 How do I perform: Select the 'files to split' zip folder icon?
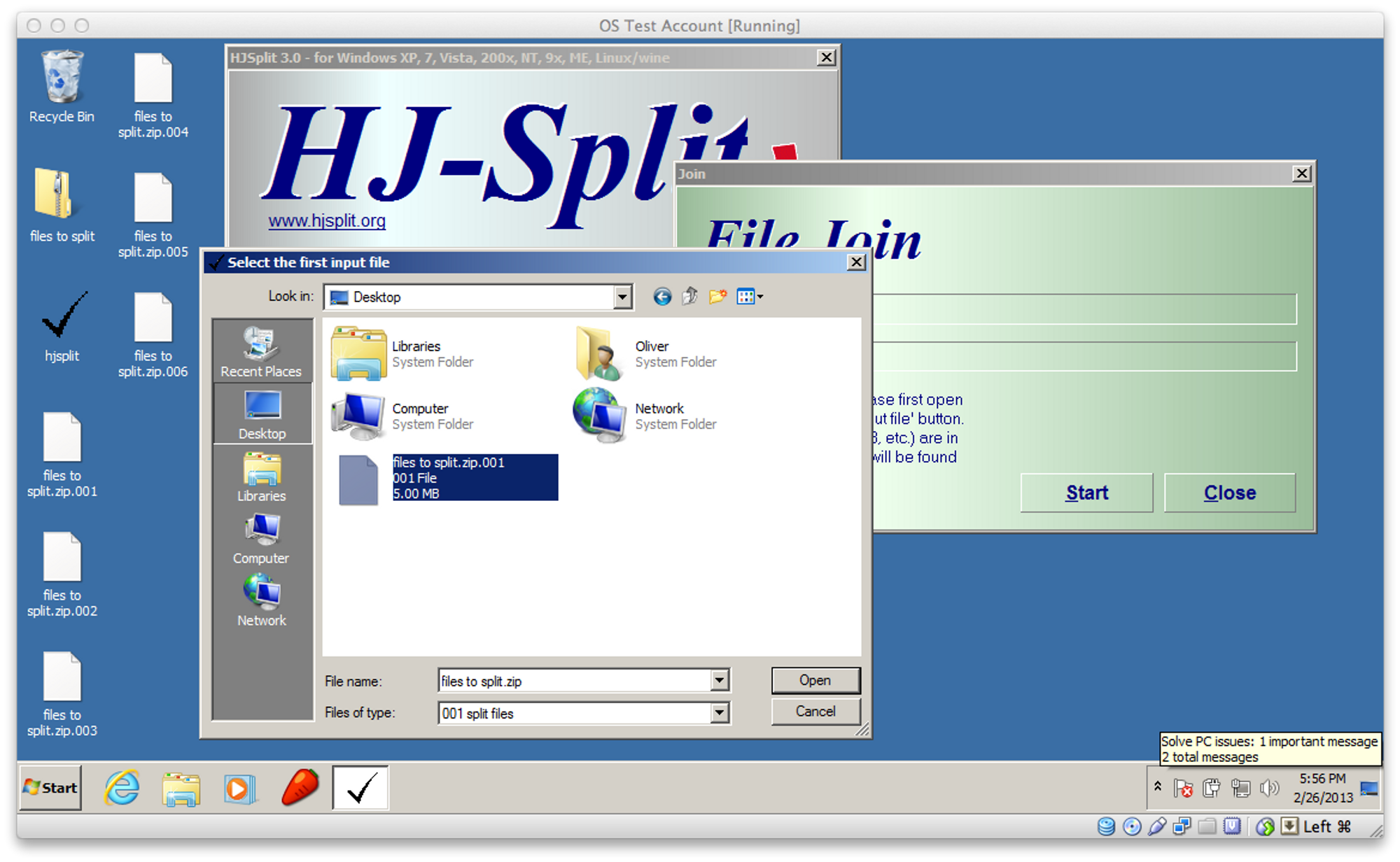62,206
